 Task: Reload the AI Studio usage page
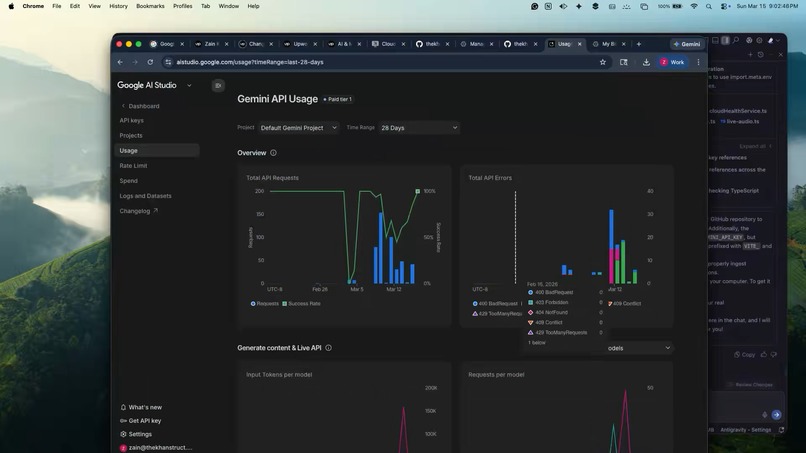(x=150, y=62)
